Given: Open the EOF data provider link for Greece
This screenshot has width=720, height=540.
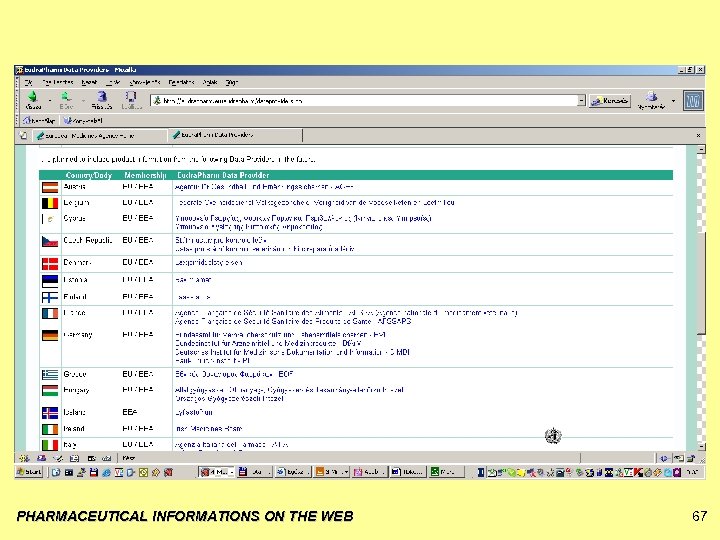Looking at the screenshot, I should click(x=234, y=374).
